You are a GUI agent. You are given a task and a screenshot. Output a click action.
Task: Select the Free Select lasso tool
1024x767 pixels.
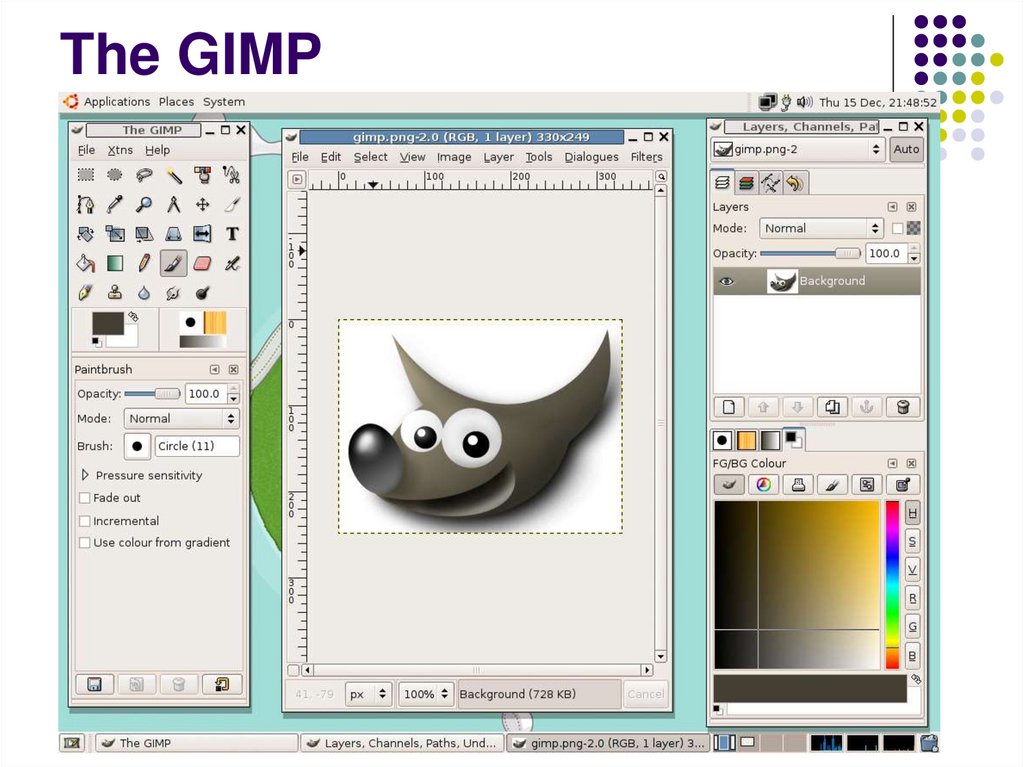pos(144,174)
